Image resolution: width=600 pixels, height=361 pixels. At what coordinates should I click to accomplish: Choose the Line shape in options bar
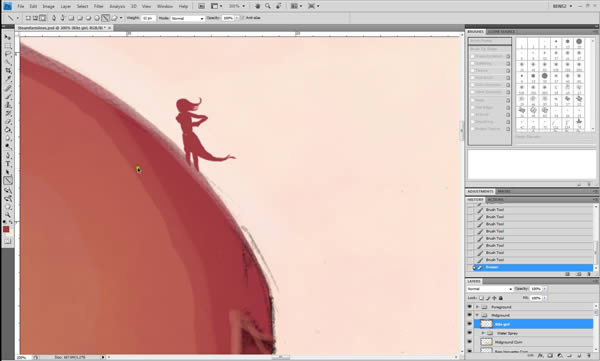pyautogui.click(x=105, y=18)
